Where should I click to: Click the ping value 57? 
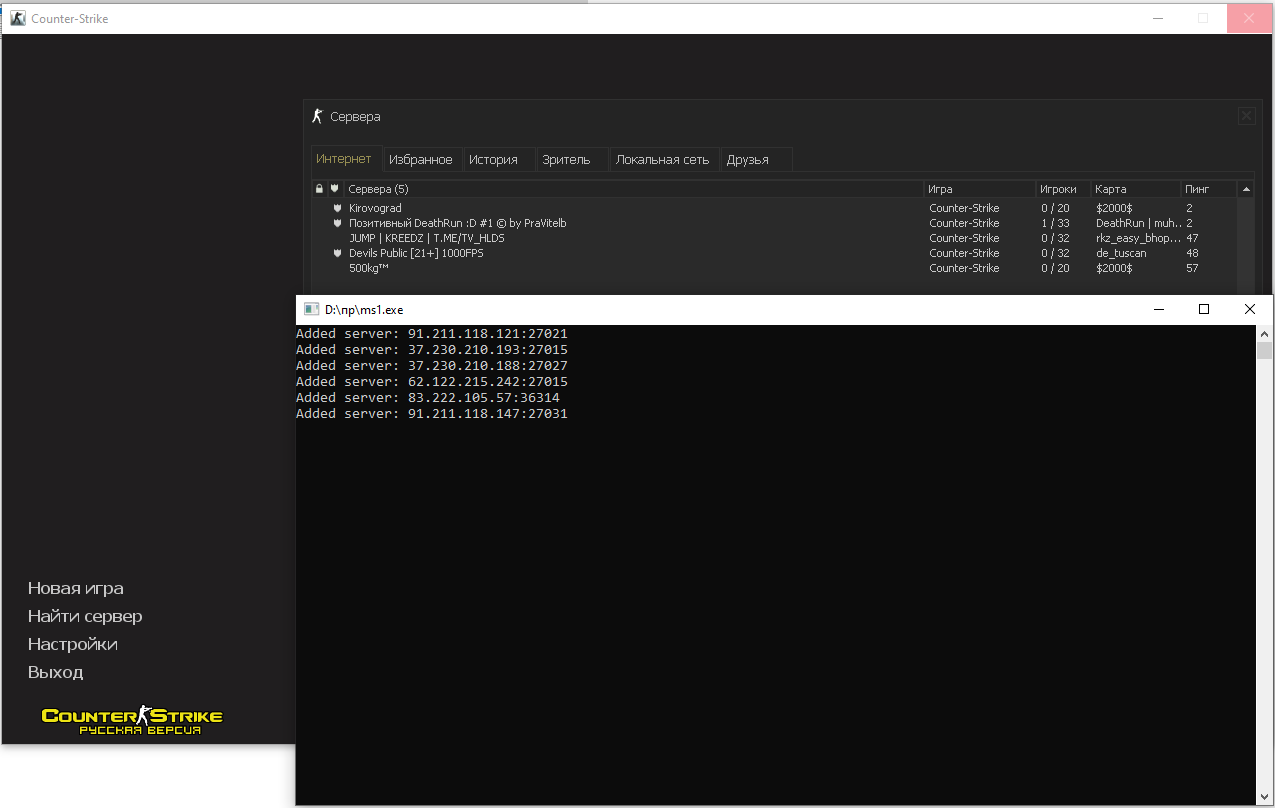coord(1192,268)
